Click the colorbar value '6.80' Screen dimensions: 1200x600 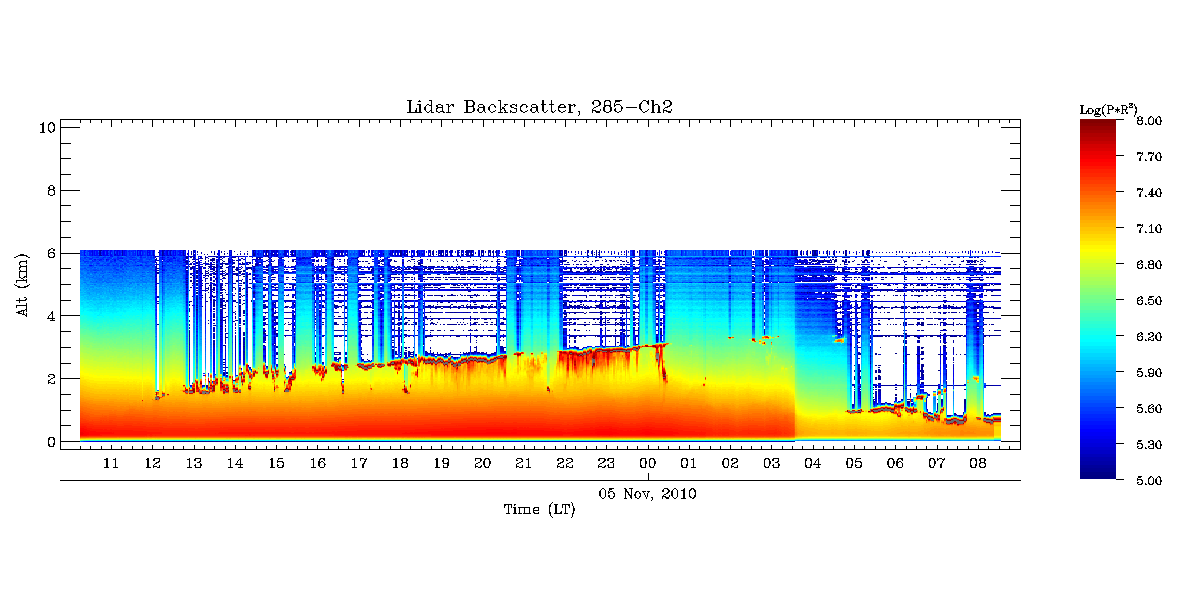click(x=1149, y=265)
